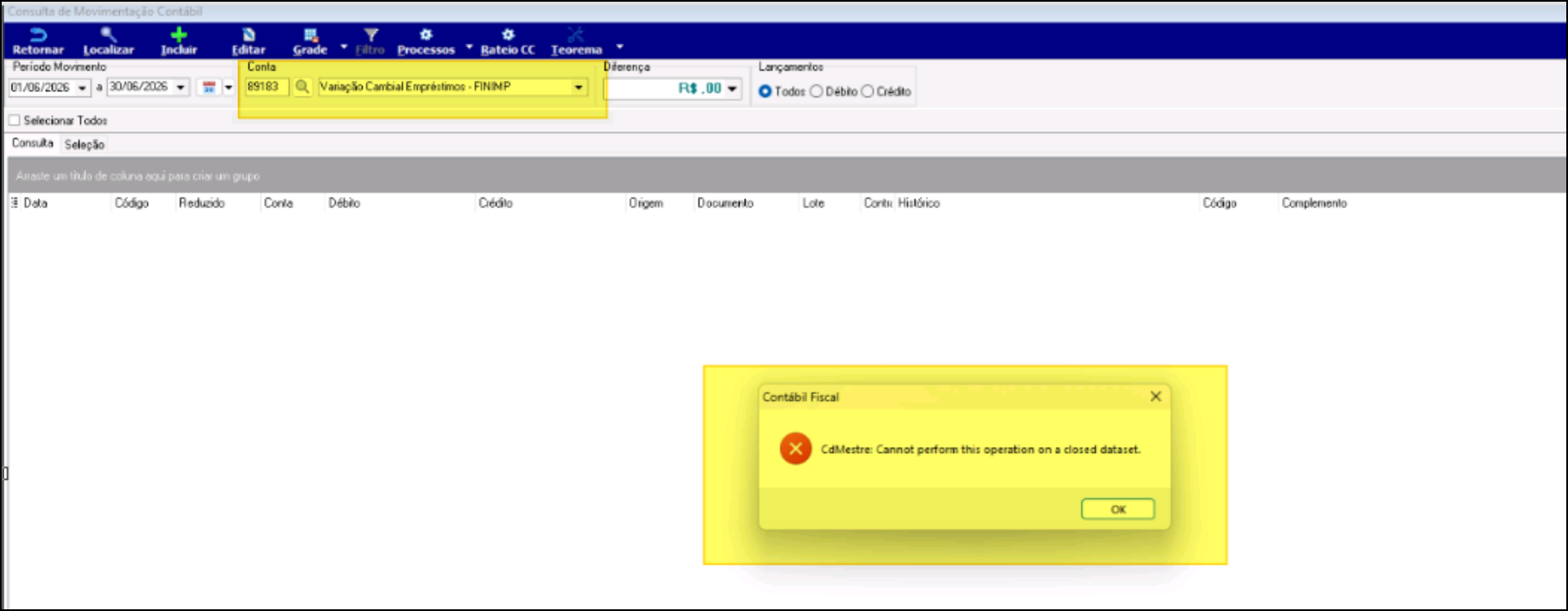1568x611 pixels.
Task: Confirm the error dialog with OK
Action: coord(1118,509)
